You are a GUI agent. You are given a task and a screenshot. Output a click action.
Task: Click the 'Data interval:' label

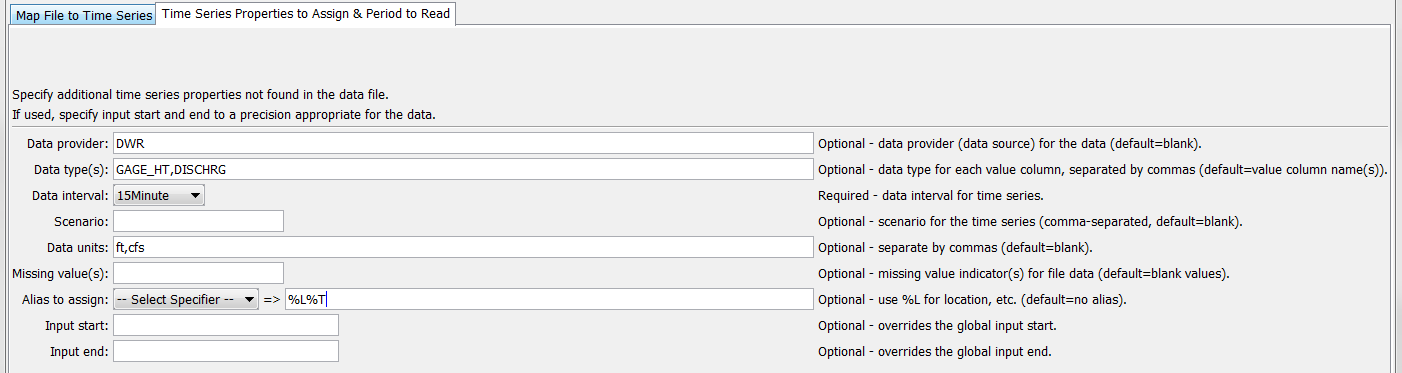click(70, 195)
